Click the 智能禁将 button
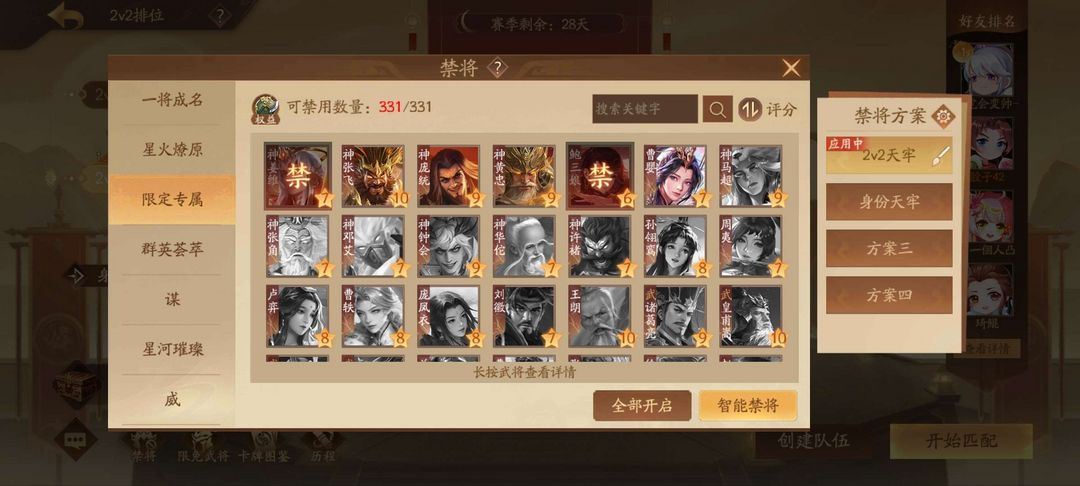Image resolution: width=1080 pixels, height=486 pixels. point(748,405)
